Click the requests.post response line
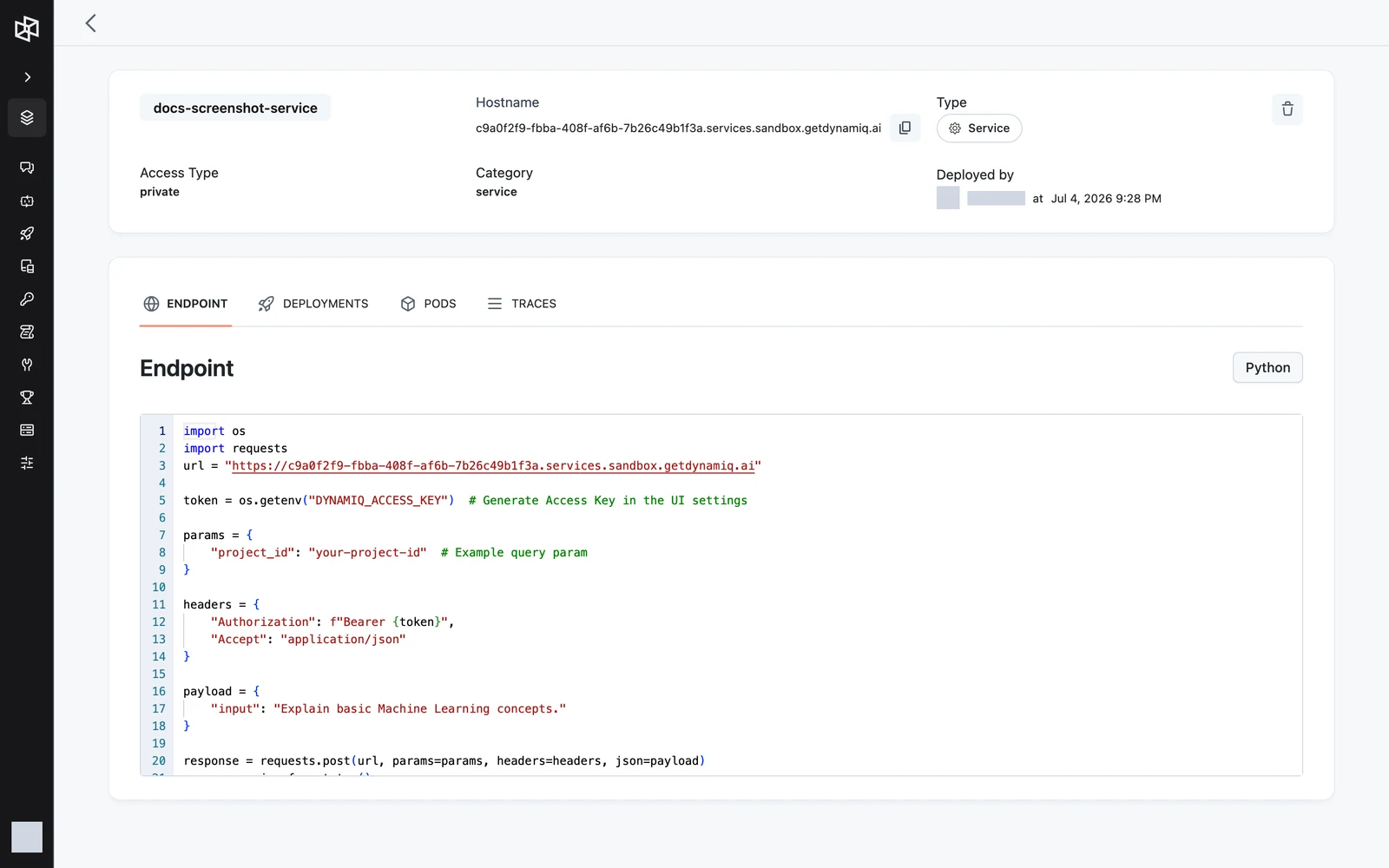The height and width of the screenshot is (868, 1389). (x=444, y=761)
